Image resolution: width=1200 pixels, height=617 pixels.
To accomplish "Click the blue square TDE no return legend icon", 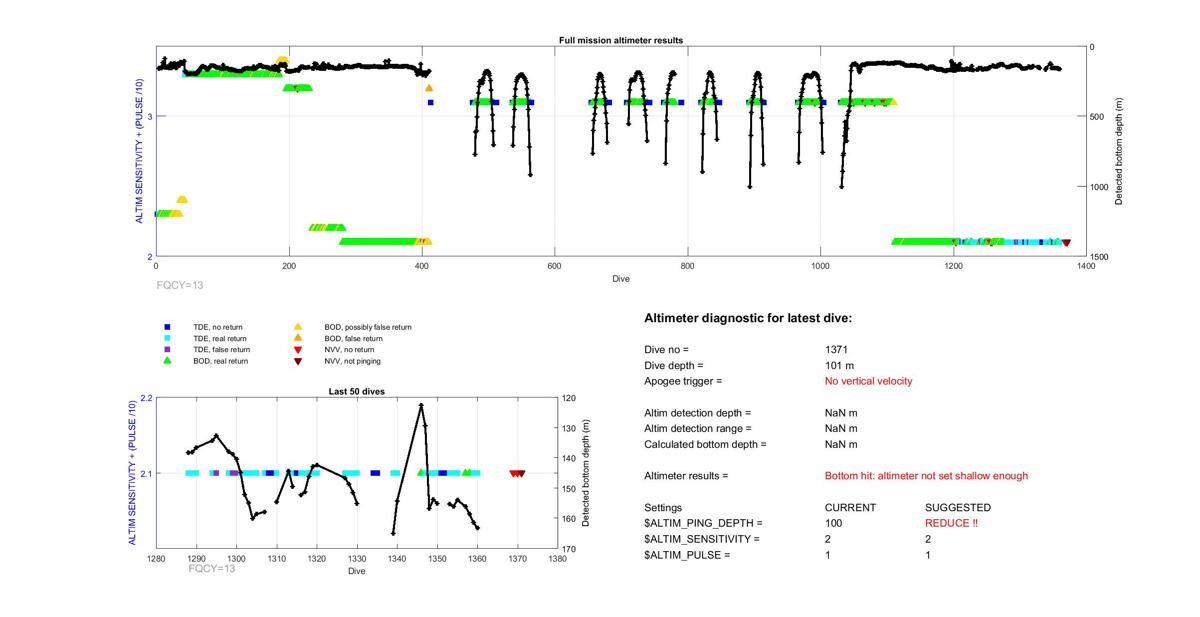I will [167, 327].
